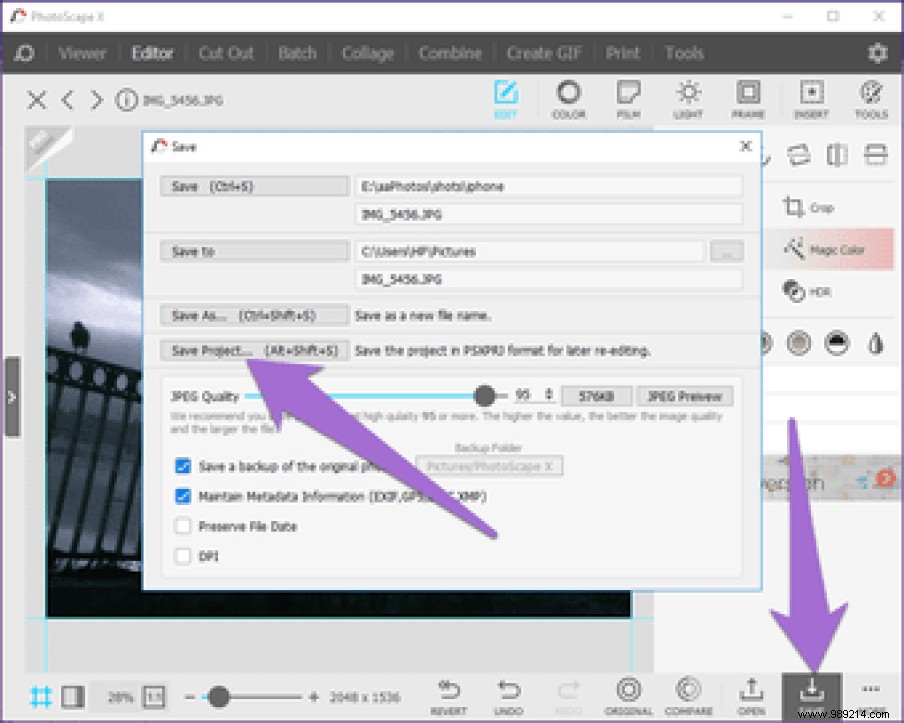Screen dimensions: 904x723
Task: Enable the Preserve File Date checkbox
Action: pos(184,526)
